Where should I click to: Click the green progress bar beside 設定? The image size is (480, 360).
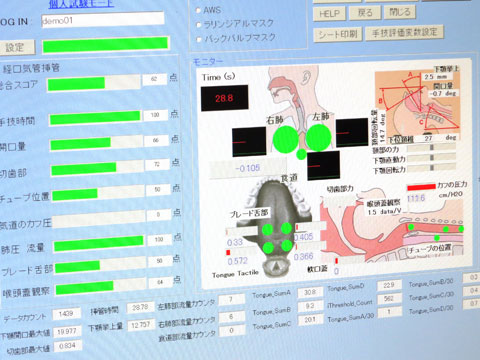tap(105, 45)
